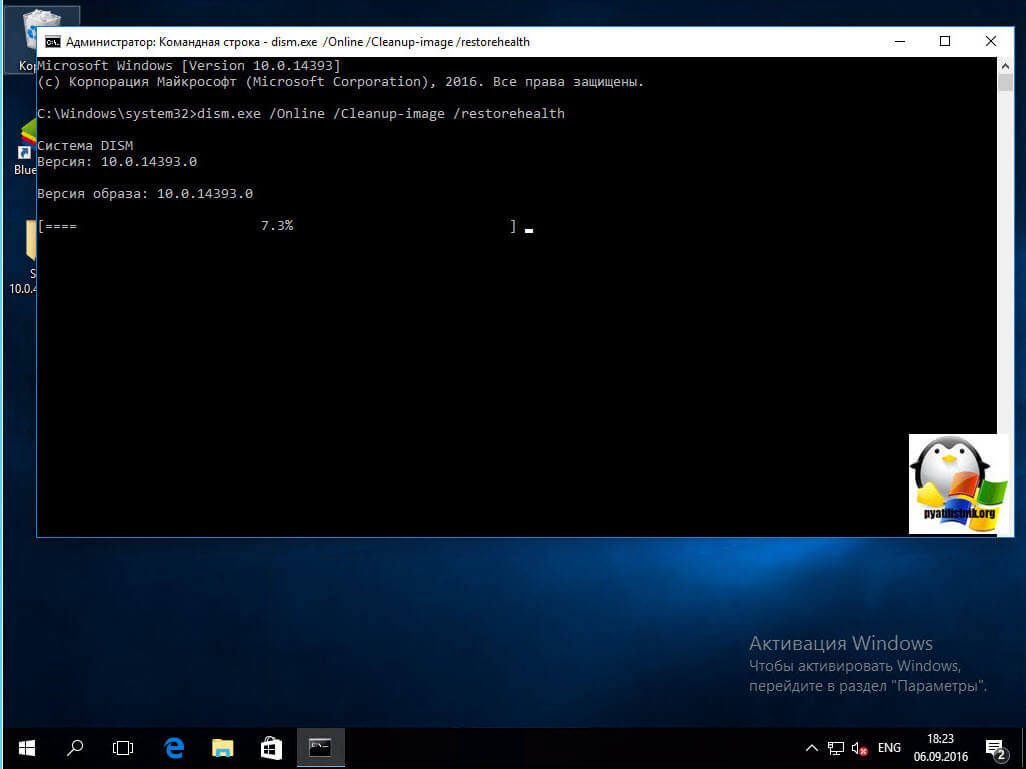Click the Microsoft Corporation copyright line

click(x=341, y=82)
